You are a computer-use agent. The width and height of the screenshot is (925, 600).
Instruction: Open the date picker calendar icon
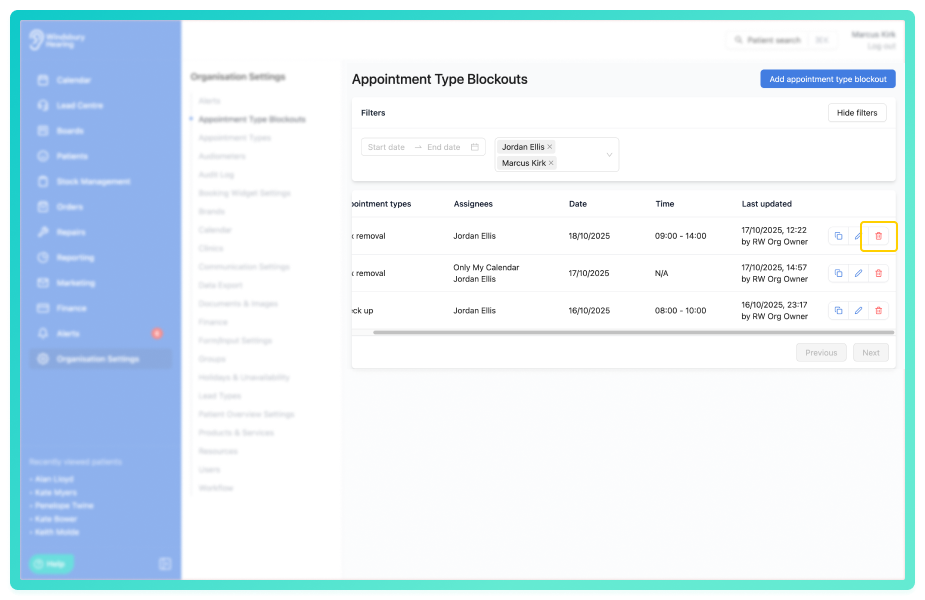point(475,147)
